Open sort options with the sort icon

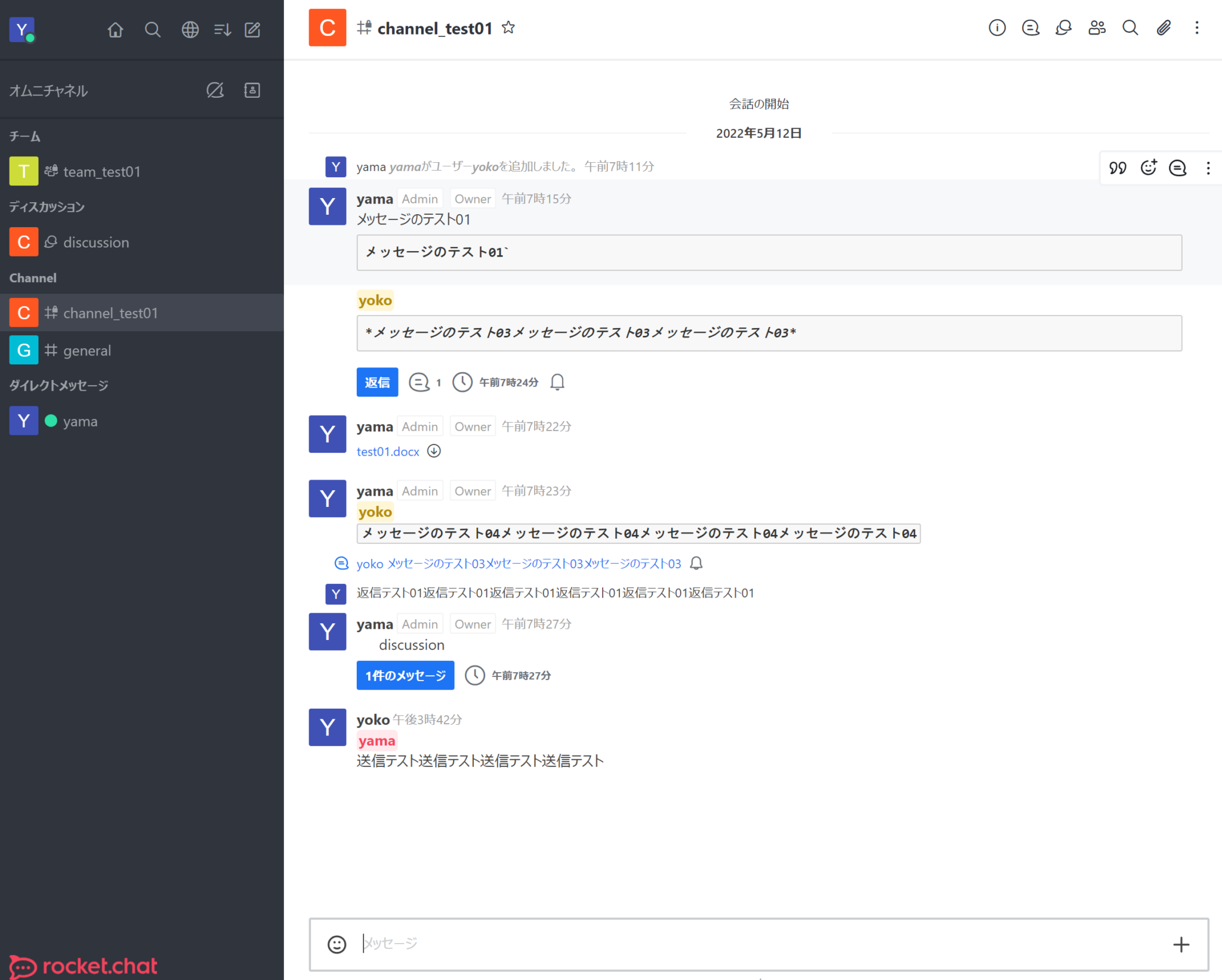tap(222, 29)
